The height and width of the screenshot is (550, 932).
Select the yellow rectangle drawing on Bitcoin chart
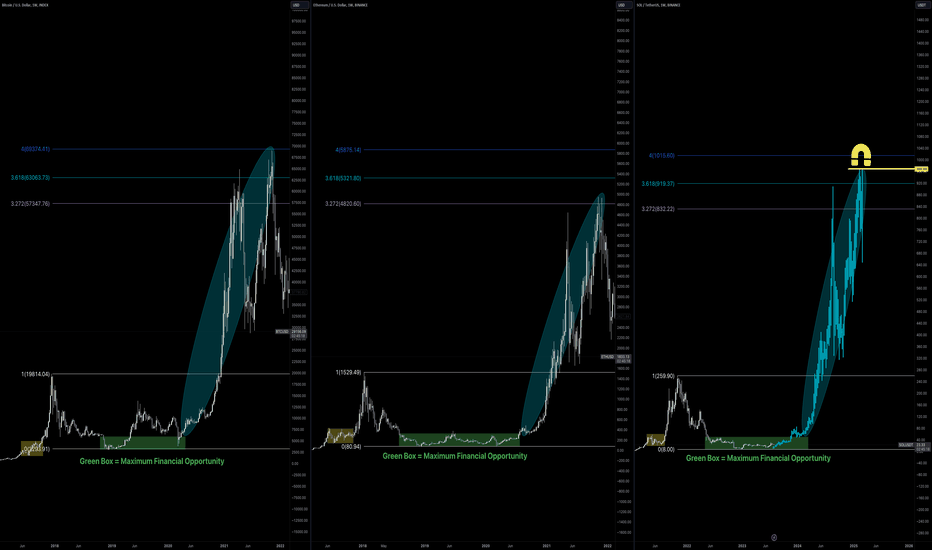point(32,448)
